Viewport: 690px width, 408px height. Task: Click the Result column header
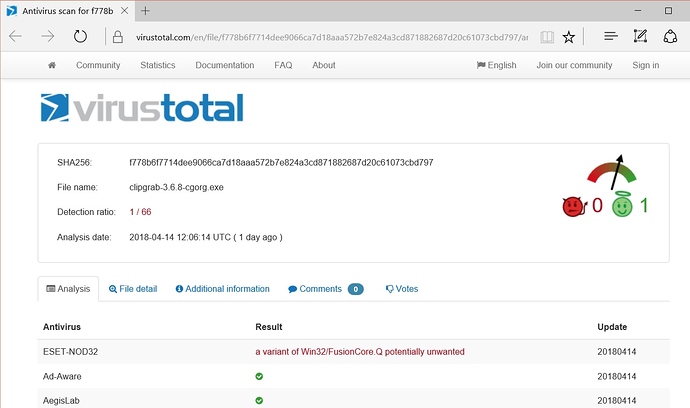pyautogui.click(x=269, y=327)
